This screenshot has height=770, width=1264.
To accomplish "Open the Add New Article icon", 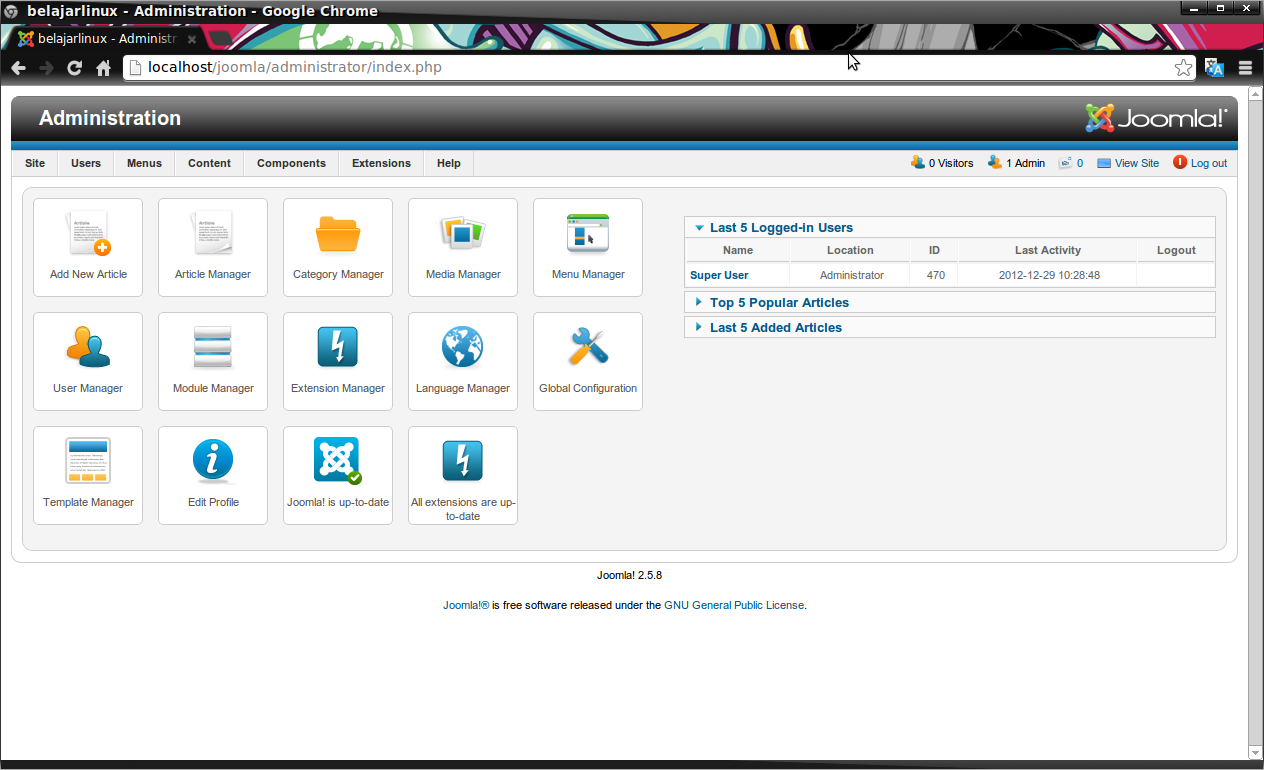I will point(88,247).
